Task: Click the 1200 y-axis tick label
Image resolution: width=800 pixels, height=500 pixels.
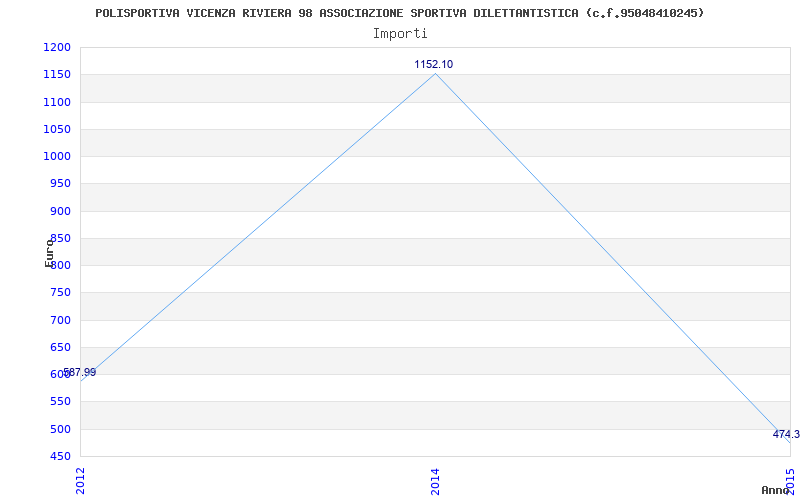Action: [57, 47]
